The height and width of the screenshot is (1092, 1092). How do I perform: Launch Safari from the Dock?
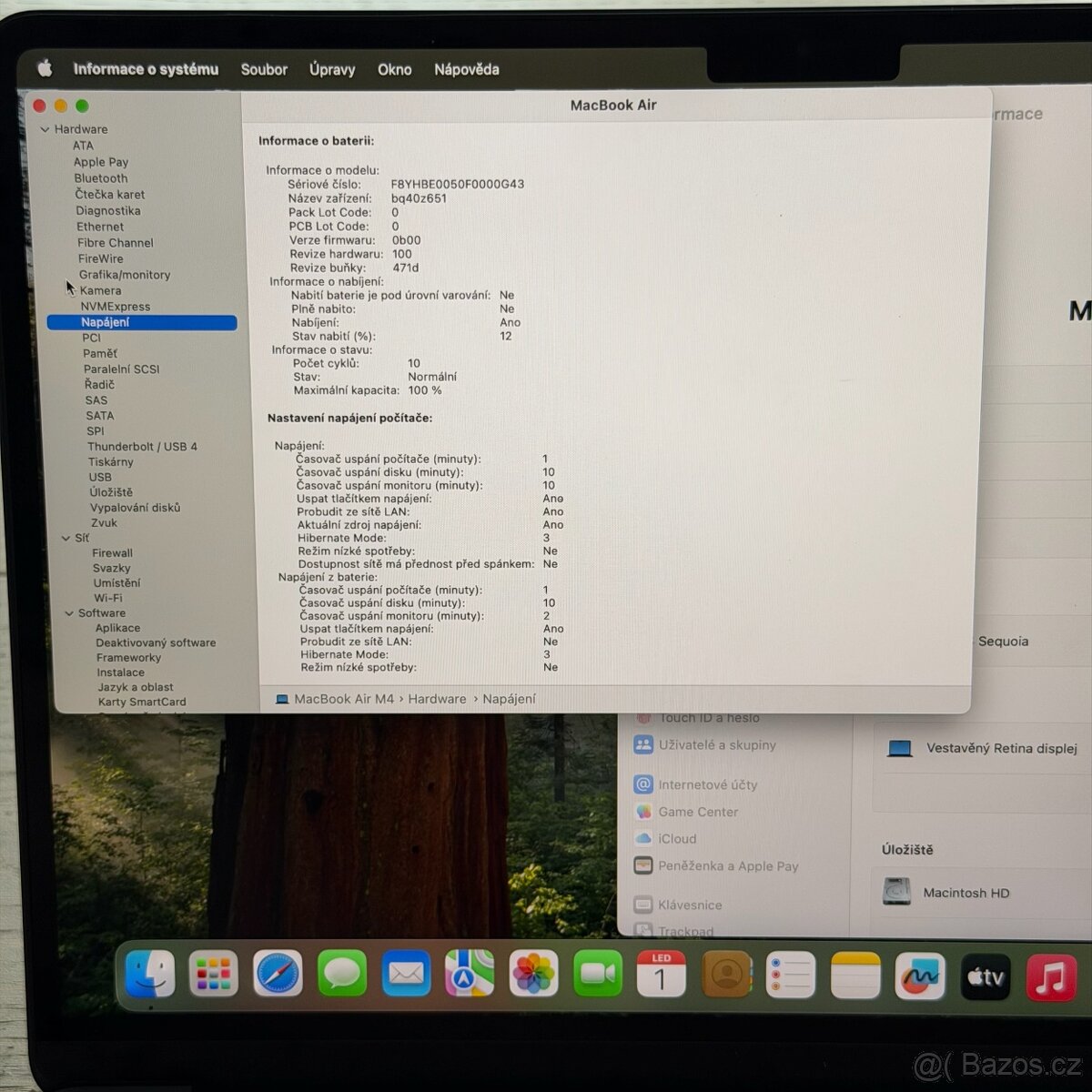click(x=278, y=975)
